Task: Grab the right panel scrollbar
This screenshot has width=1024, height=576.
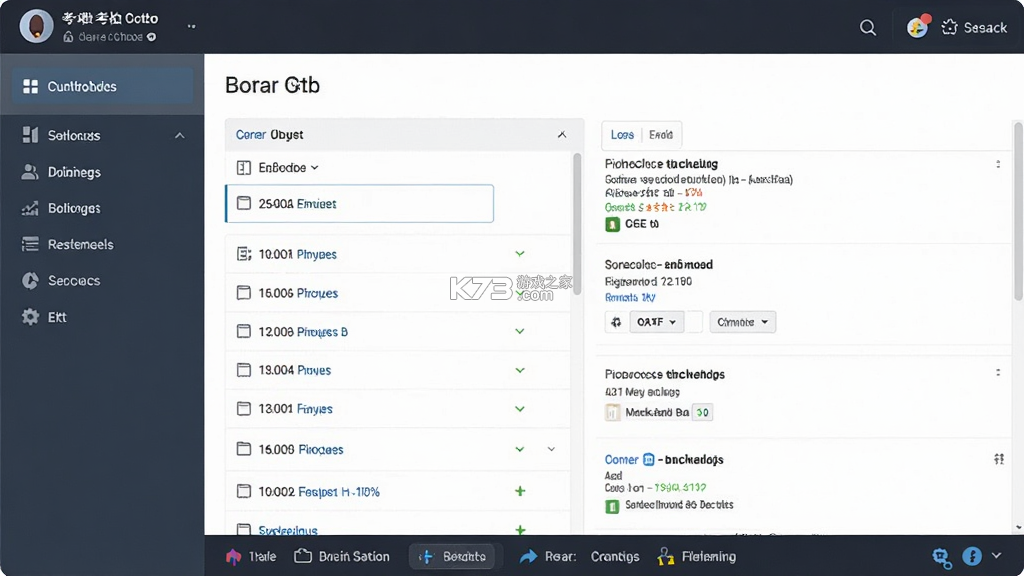Action: pos(1019,212)
